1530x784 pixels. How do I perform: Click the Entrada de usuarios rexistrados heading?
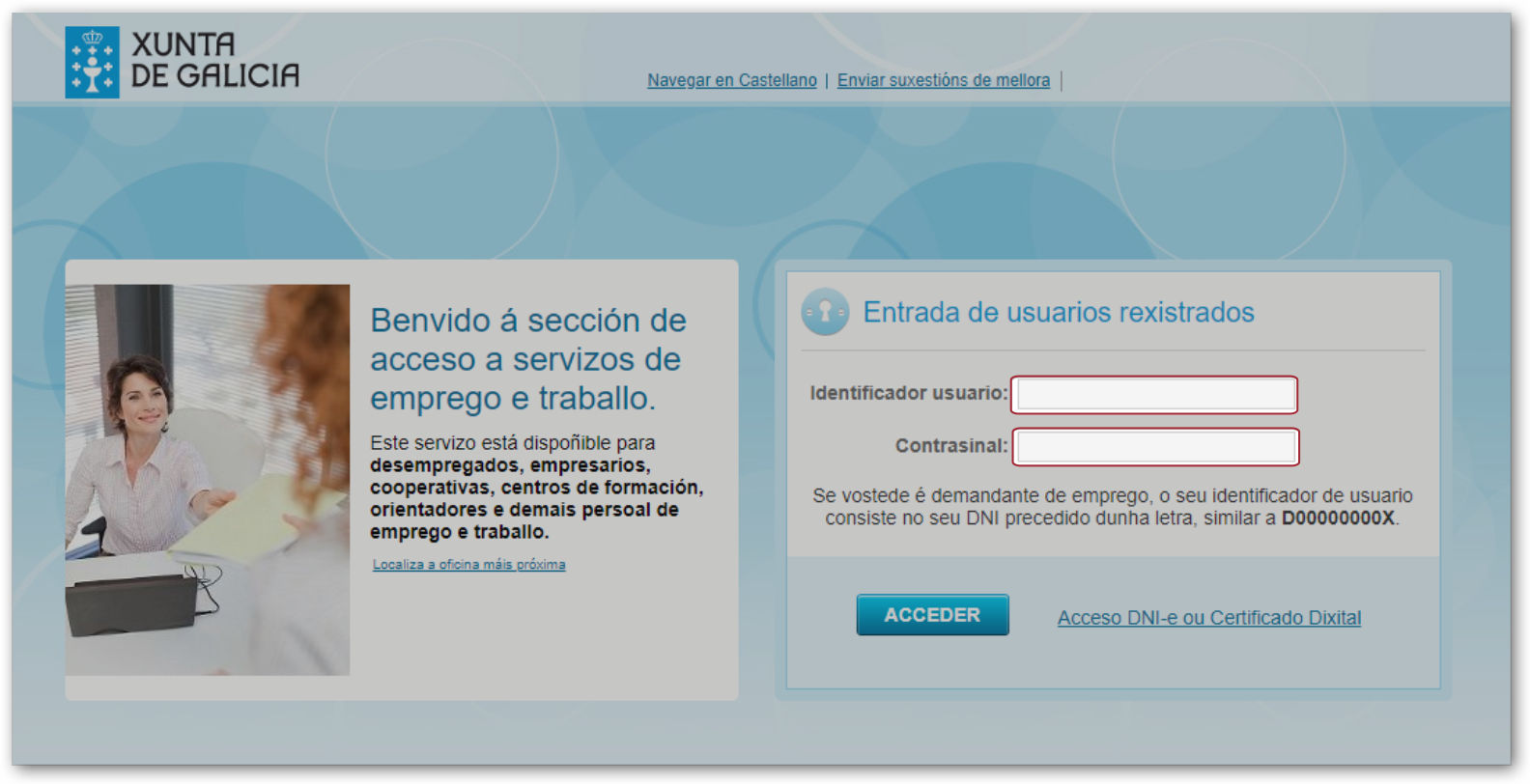(x=1058, y=312)
